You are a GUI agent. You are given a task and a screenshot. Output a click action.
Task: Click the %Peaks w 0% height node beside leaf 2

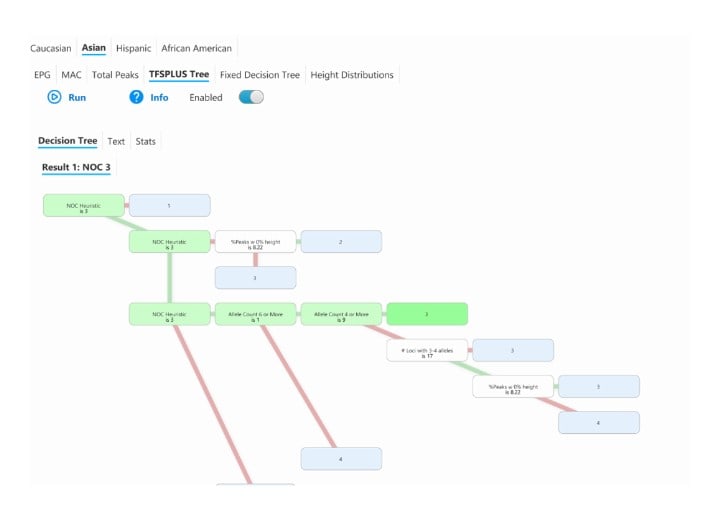(255, 242)
